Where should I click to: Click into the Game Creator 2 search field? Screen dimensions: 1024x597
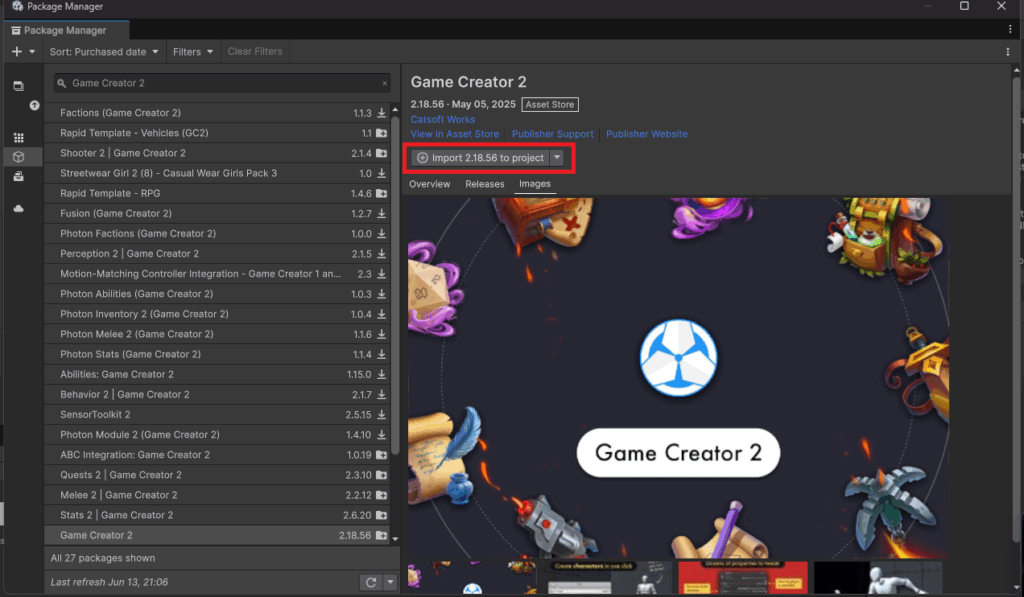pyautogui.click(x=222, y=83)
